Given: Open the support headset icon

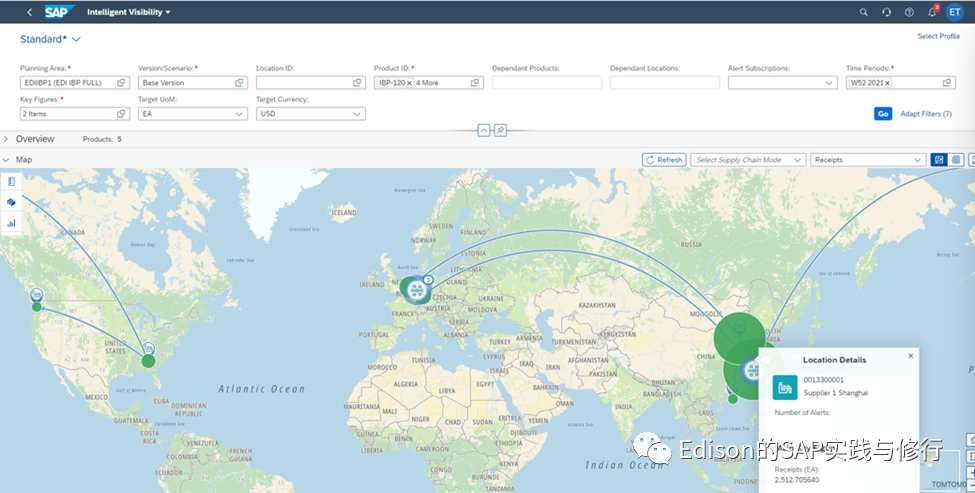Looking at the screenshot, I should [887, 12].
